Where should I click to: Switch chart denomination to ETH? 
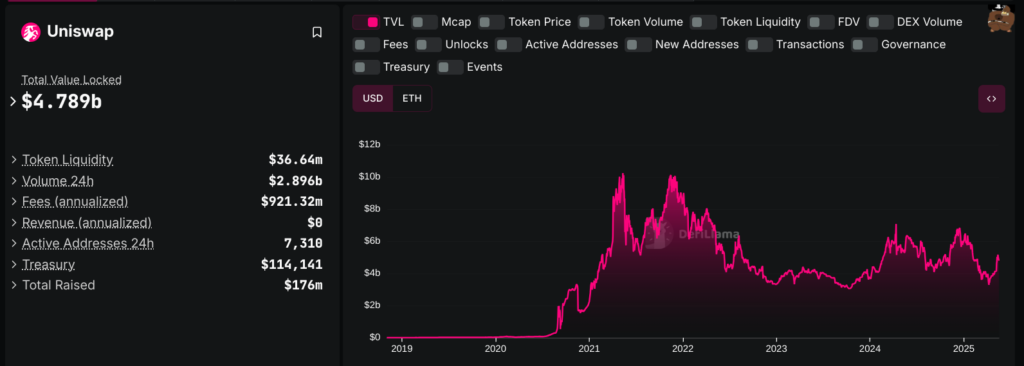click(412, 99)
